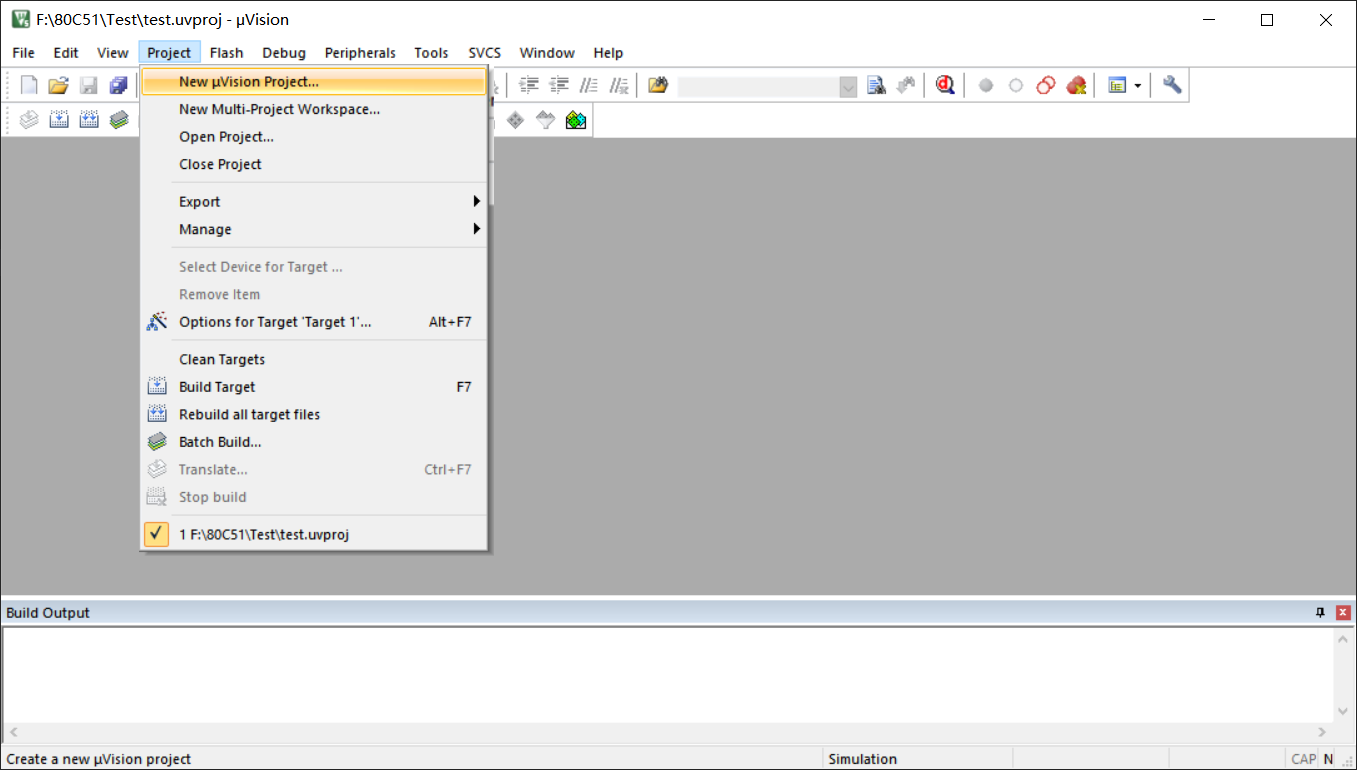The width and height of the screenshot is (1357, 770).
Task: Click the Open file folder icon
Action: coord(58,86)
